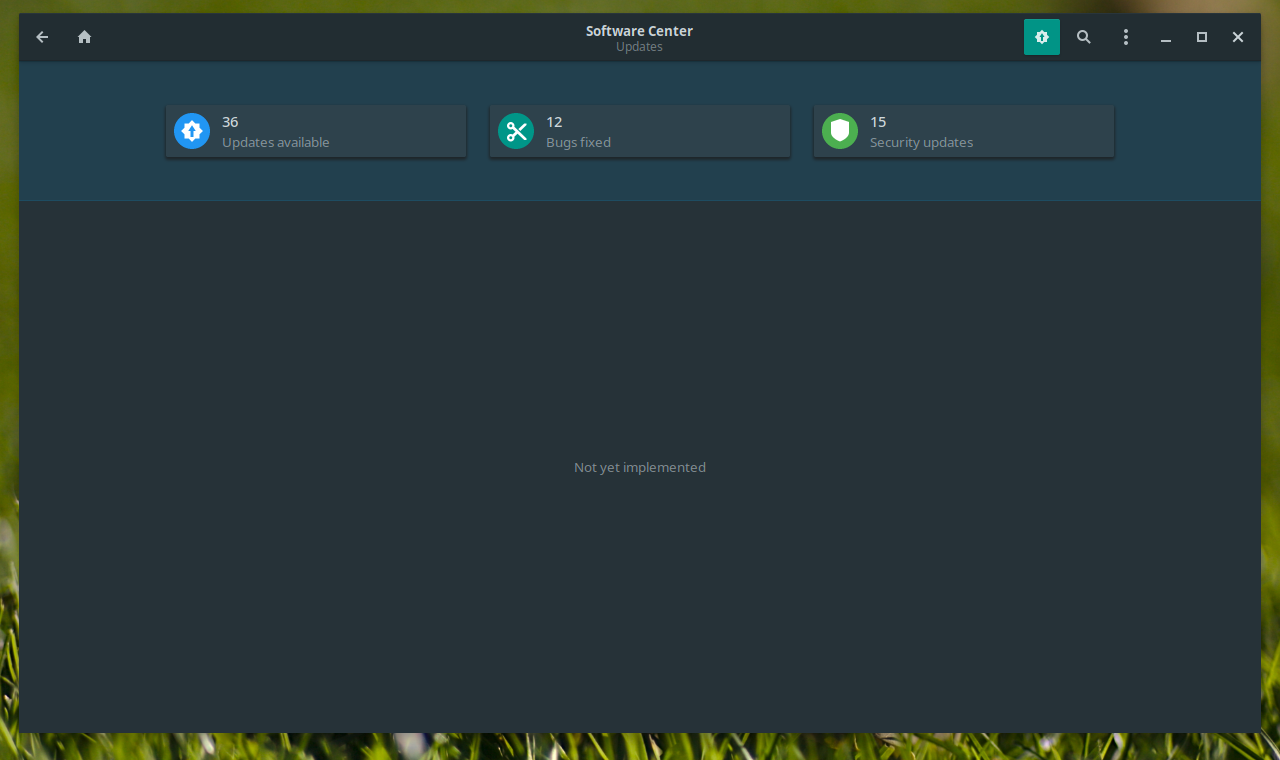Click the "Updates" subtitle in the header
The image size is (1280, 760).
pyautogui.click(x=639, y=47)
